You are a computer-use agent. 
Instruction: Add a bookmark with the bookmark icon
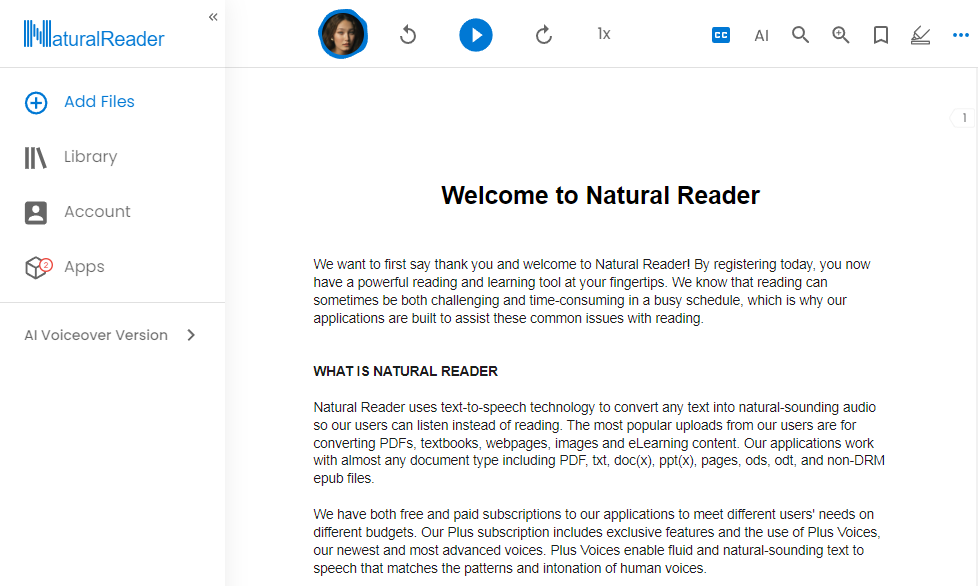881,35
